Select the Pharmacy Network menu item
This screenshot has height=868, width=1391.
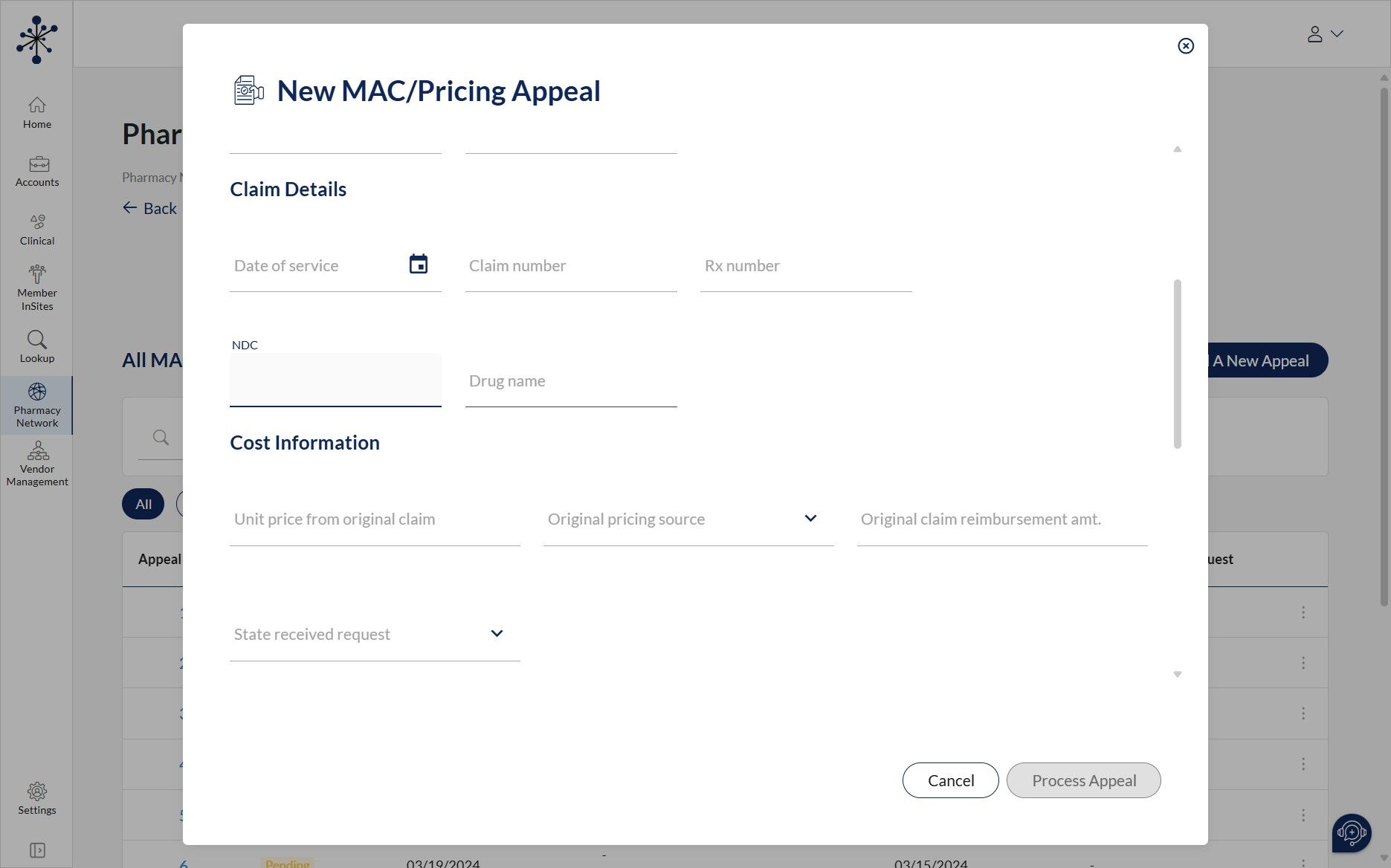click(x=37, y=404)
